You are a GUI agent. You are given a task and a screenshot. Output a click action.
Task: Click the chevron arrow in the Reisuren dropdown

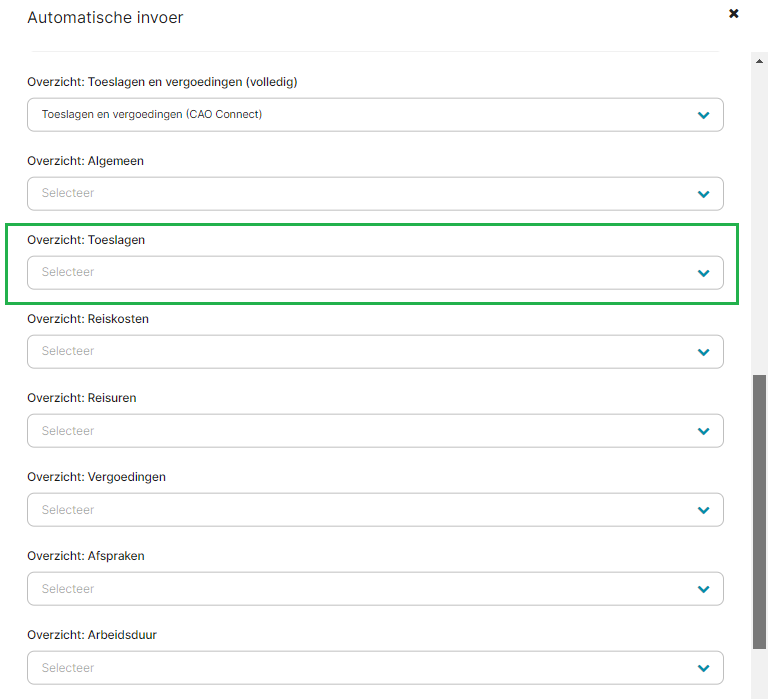[x=703, y=431]
